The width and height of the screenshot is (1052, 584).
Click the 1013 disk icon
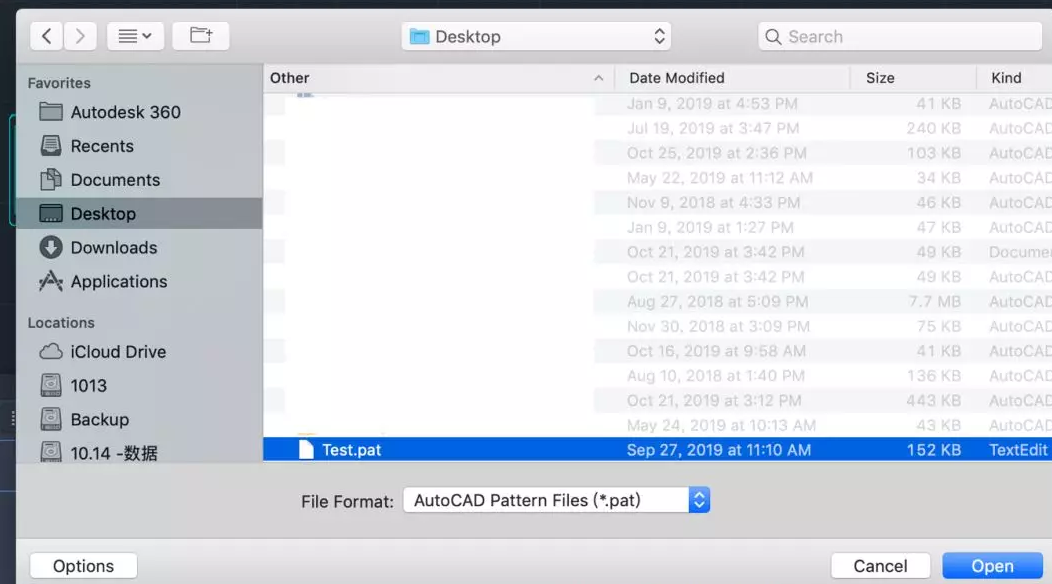(51, 385)
